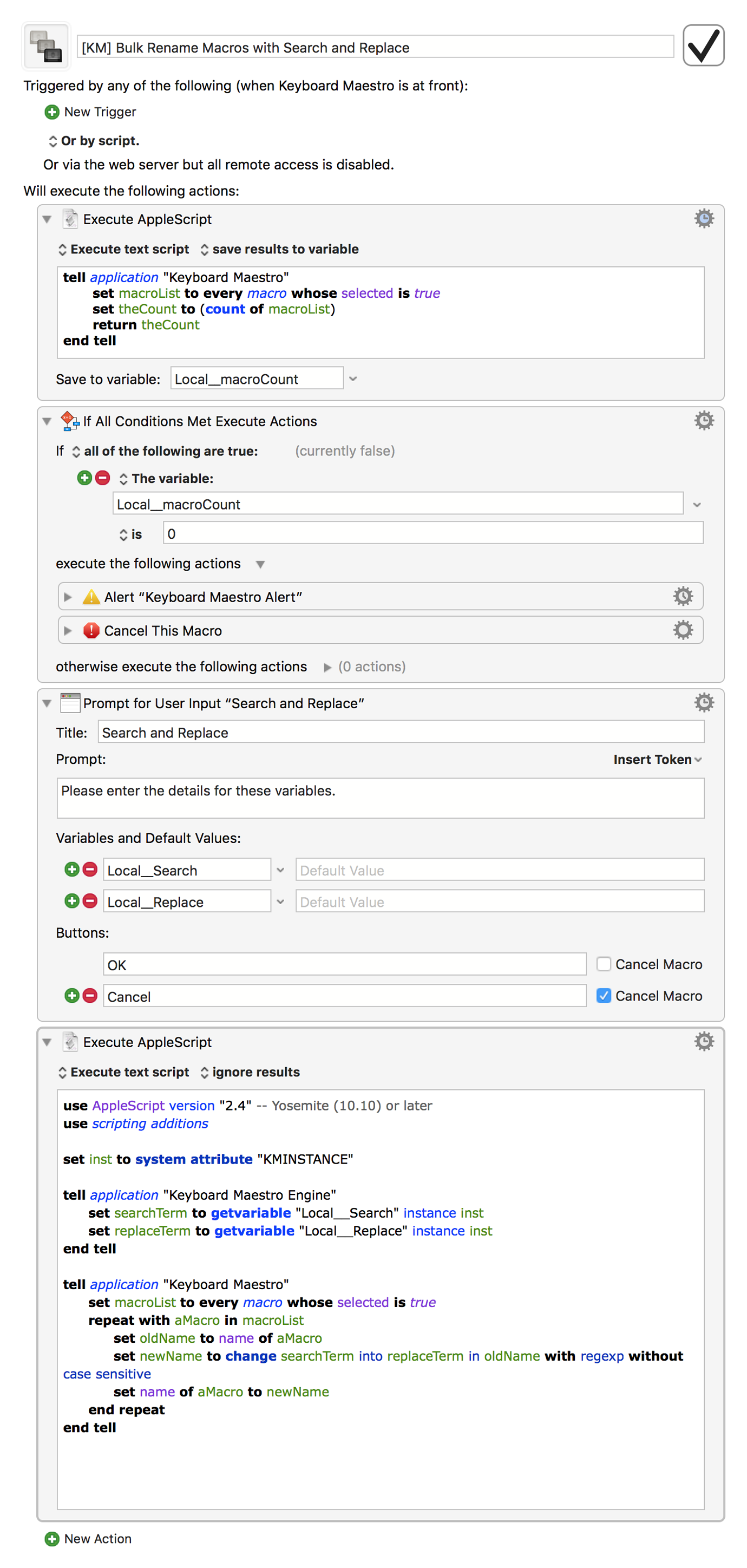Change 'all of the following are true' popup
Image resolution: width=747 pixels, height=1568 pixels.
point(165,451)
